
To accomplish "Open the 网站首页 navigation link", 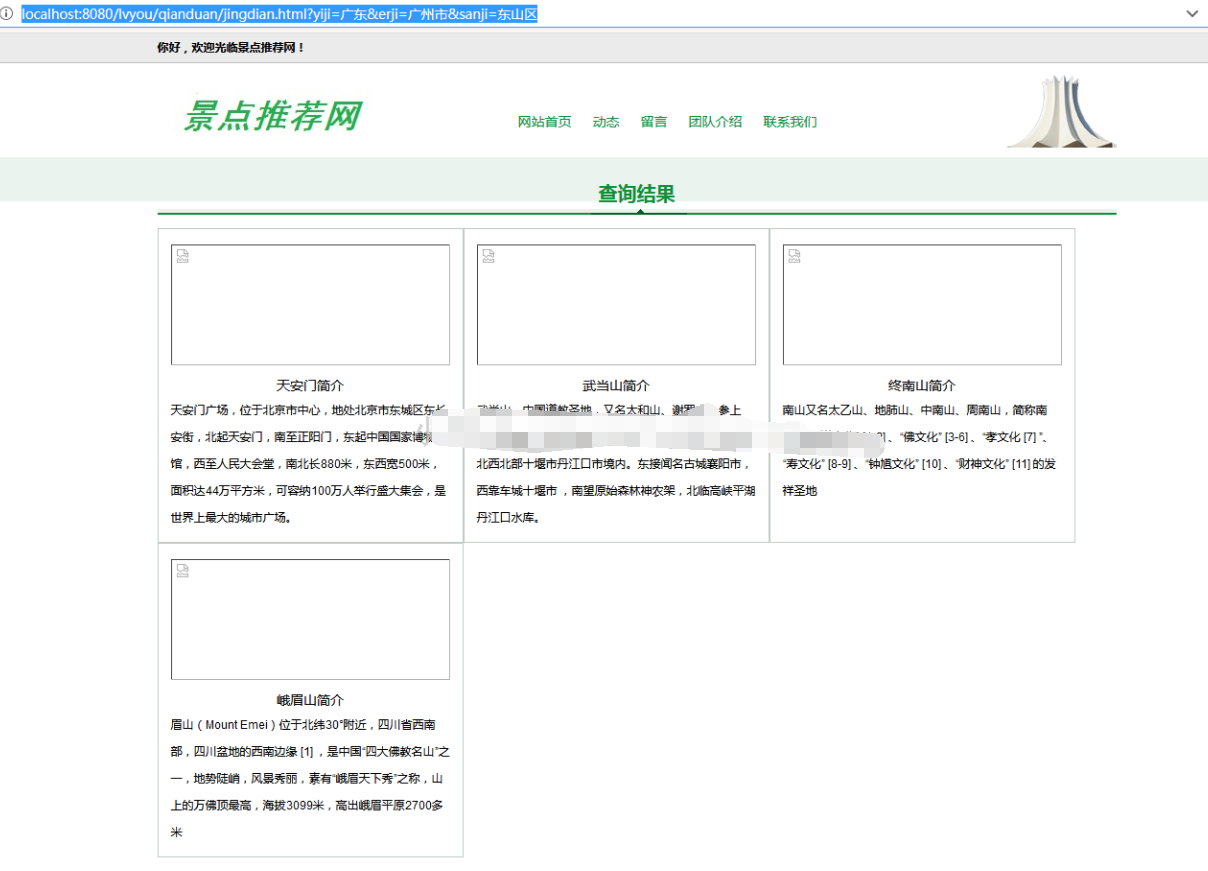I will (544, 122).
